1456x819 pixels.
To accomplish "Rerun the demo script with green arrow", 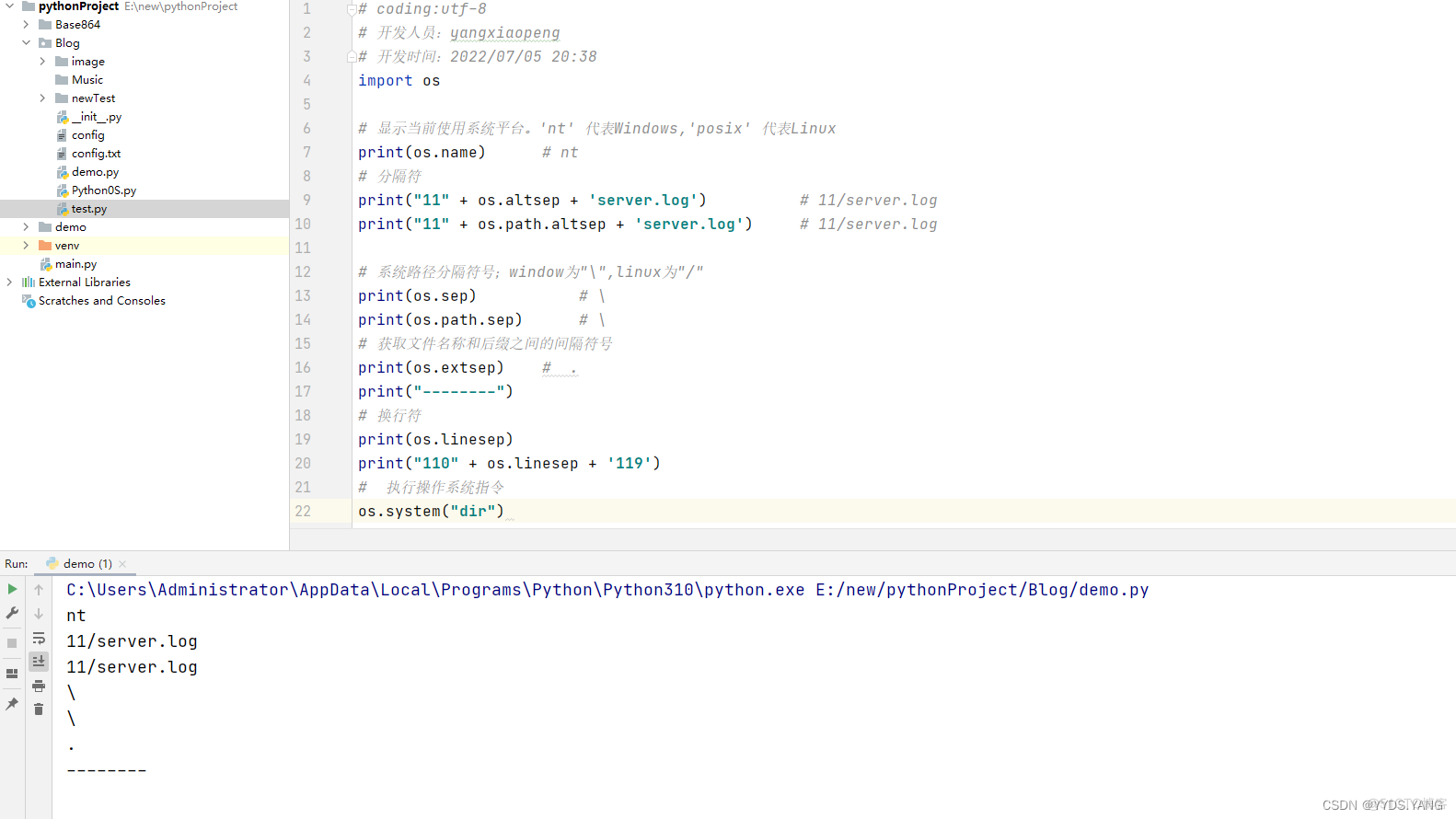I will [12, 589].
